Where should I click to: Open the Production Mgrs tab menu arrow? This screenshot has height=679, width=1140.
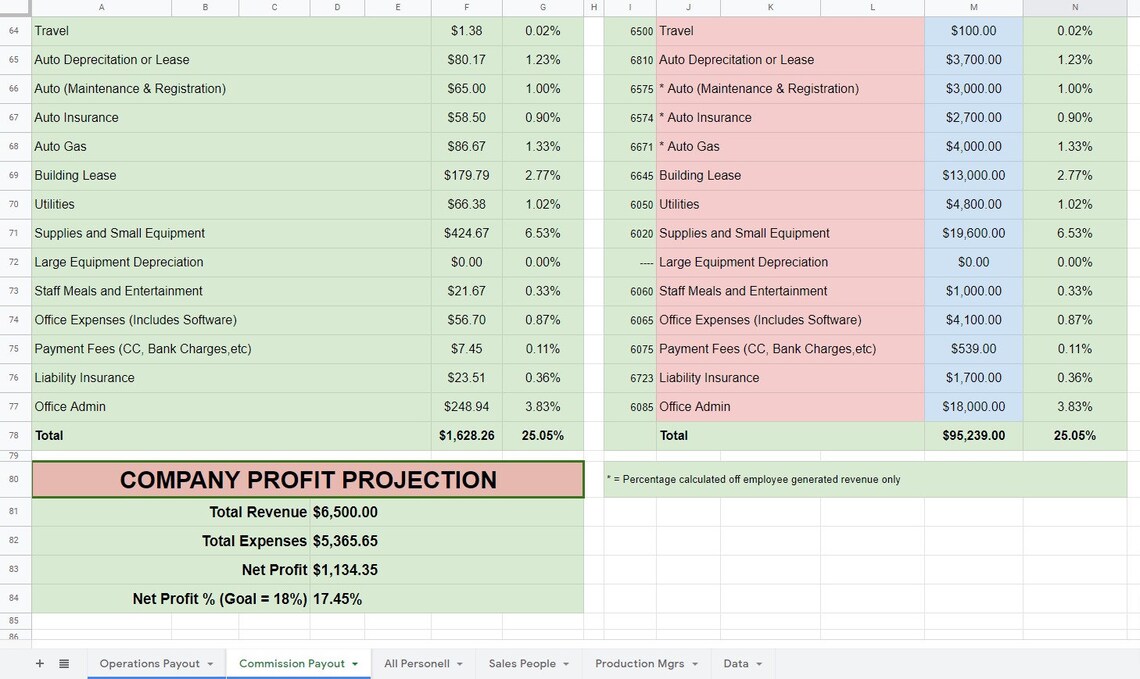[x=693, y=663]
